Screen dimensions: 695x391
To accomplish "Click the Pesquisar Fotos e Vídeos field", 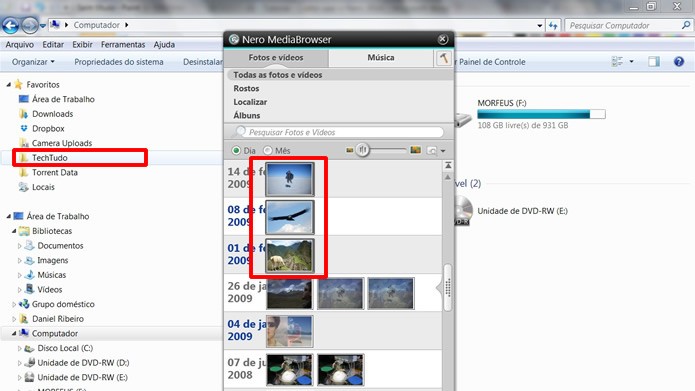I will 338,132.
